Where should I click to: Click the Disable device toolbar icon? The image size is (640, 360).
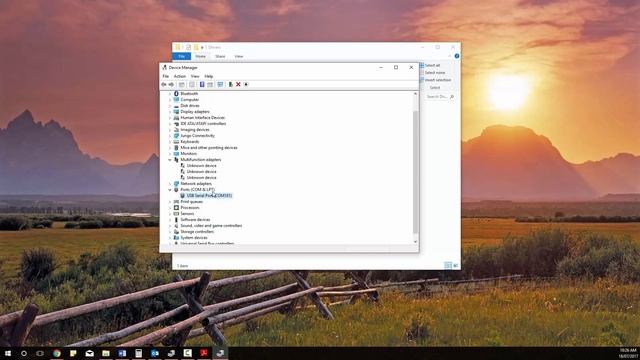pyautogui.click(x=246, y=84)
